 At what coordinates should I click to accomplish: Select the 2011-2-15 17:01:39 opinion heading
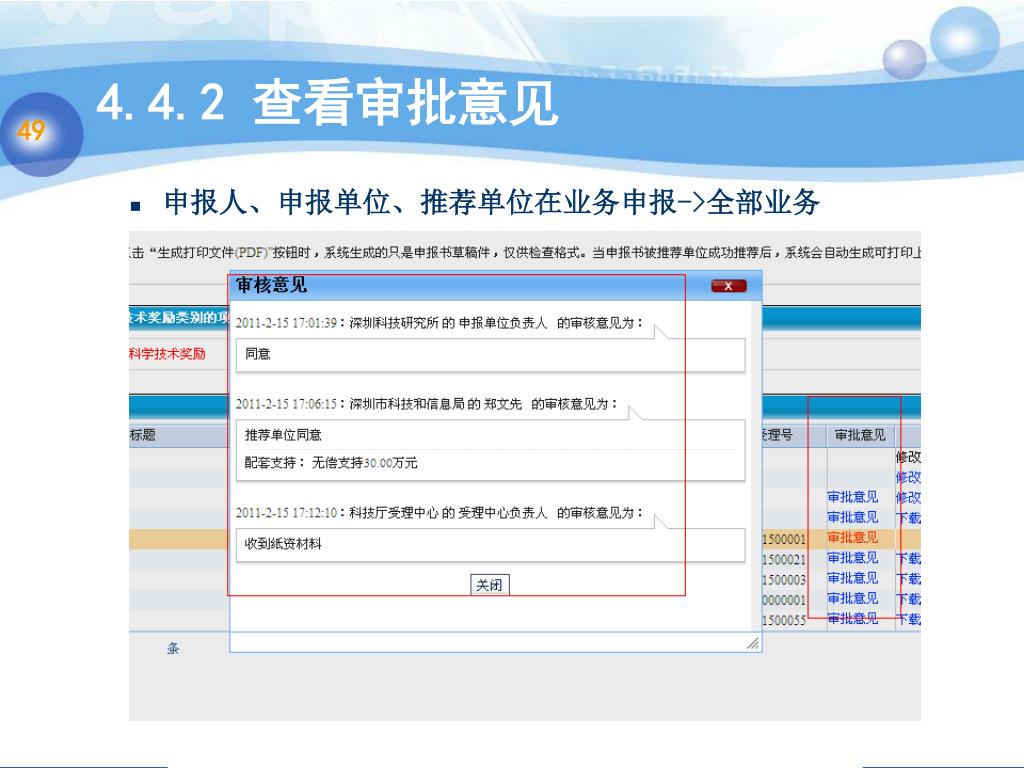click(439, 323)
